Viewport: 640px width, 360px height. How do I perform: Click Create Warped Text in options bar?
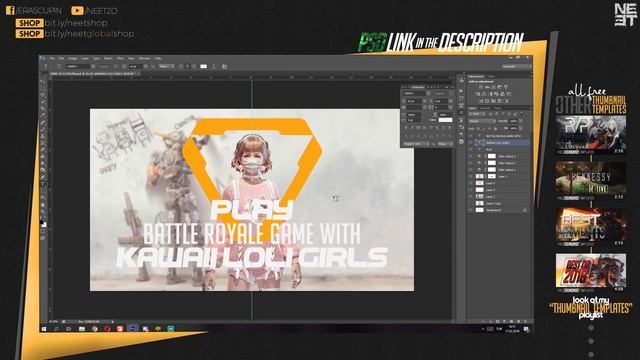[x=214, y=66]
